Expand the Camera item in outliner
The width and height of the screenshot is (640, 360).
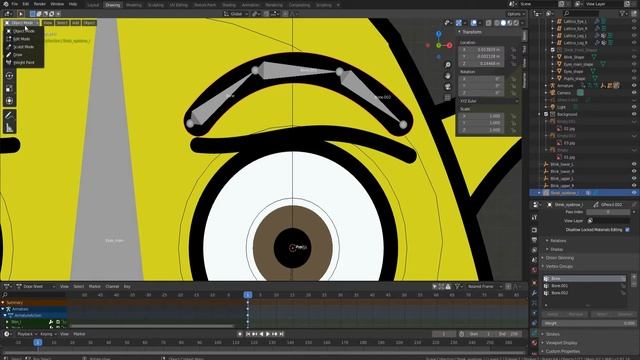coord(546,93)
